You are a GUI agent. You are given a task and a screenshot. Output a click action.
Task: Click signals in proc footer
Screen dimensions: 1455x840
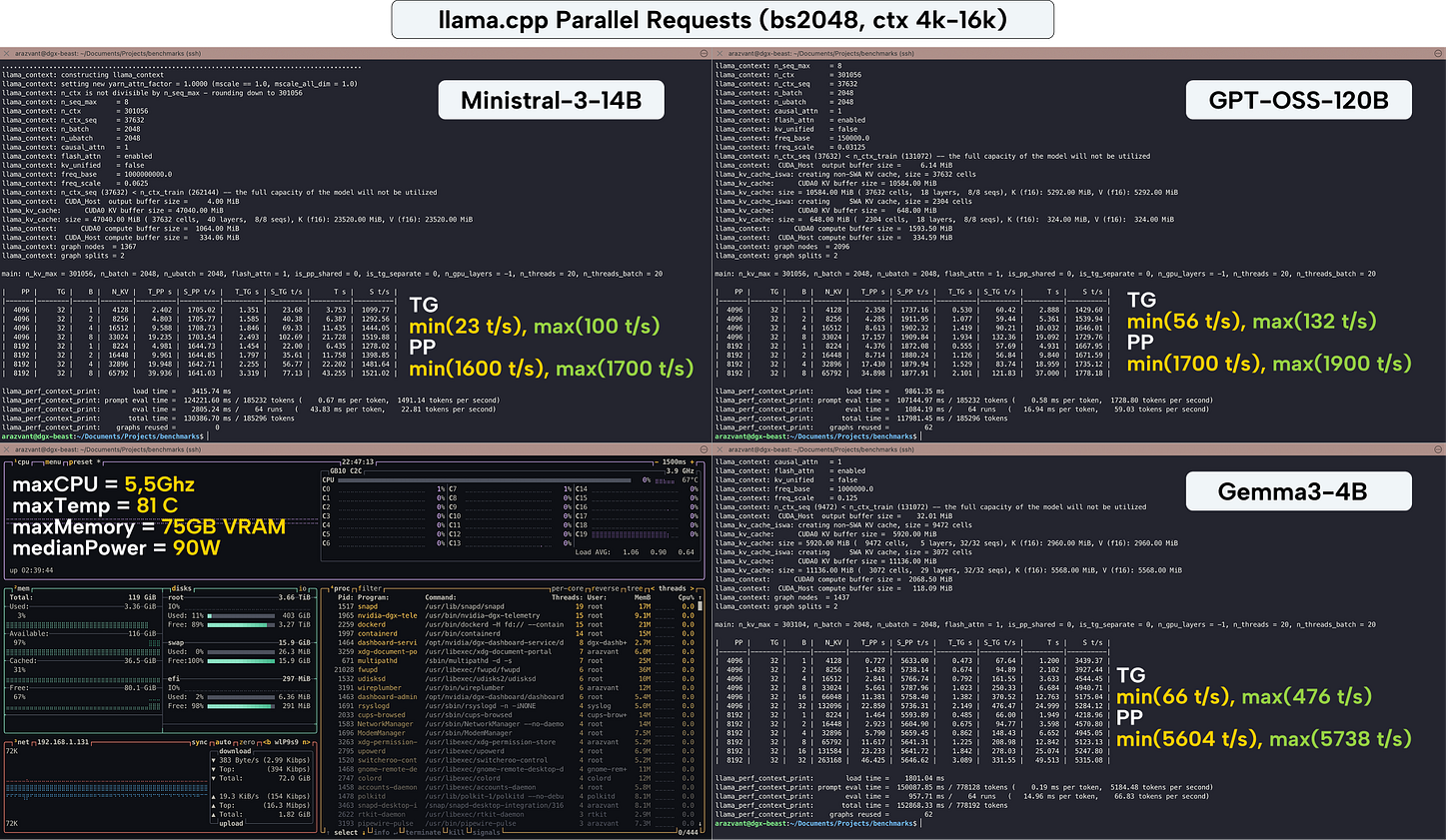point(487,832)
